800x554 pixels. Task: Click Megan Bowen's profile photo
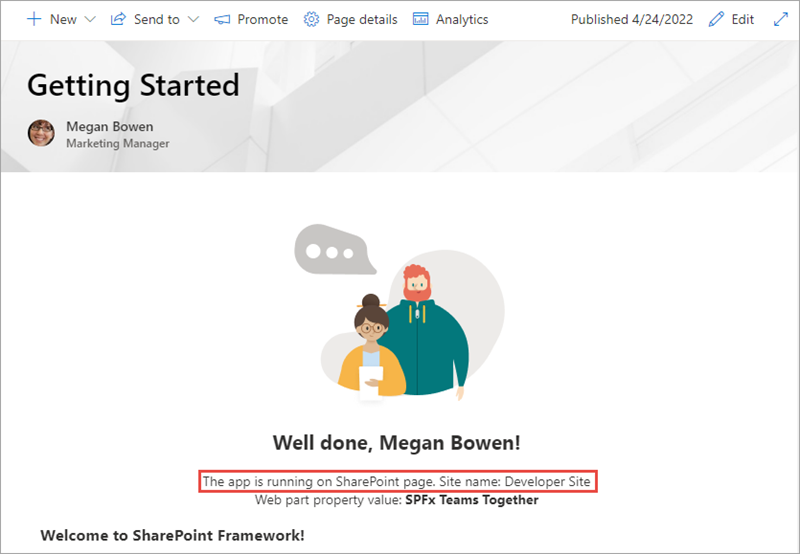(x=41, y=133)
